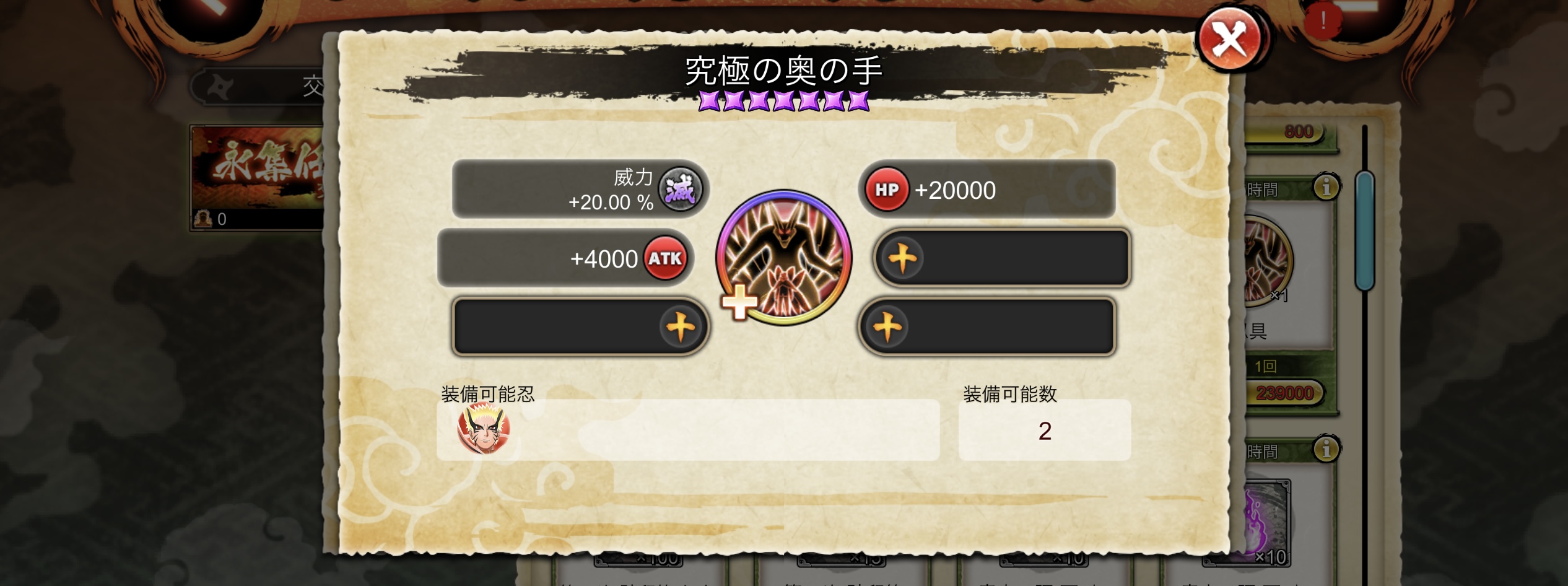Click the red exclamation notification badge
Viewport: 1568px width, 586px height.
pos(1323,21)
